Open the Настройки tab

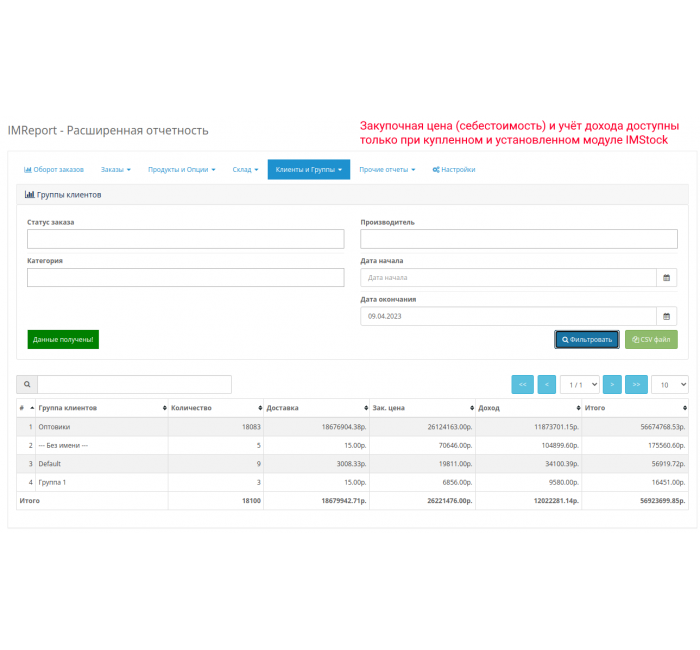[454, 170]
